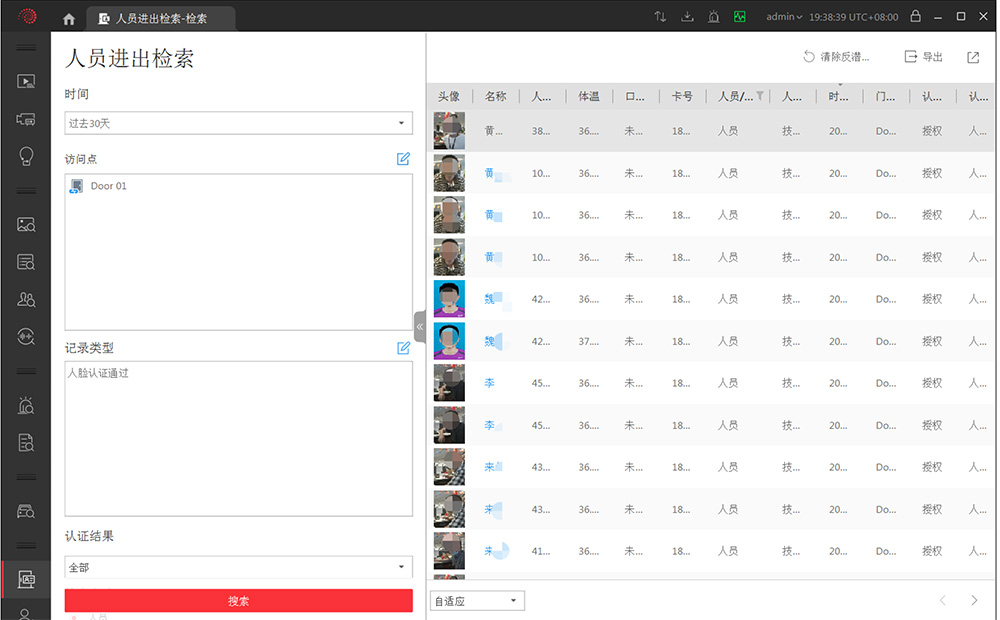Screen dimensions: 1000x620
Task: Expand the admin user menu
Action: pyautogui.click(x=784, y=17)
